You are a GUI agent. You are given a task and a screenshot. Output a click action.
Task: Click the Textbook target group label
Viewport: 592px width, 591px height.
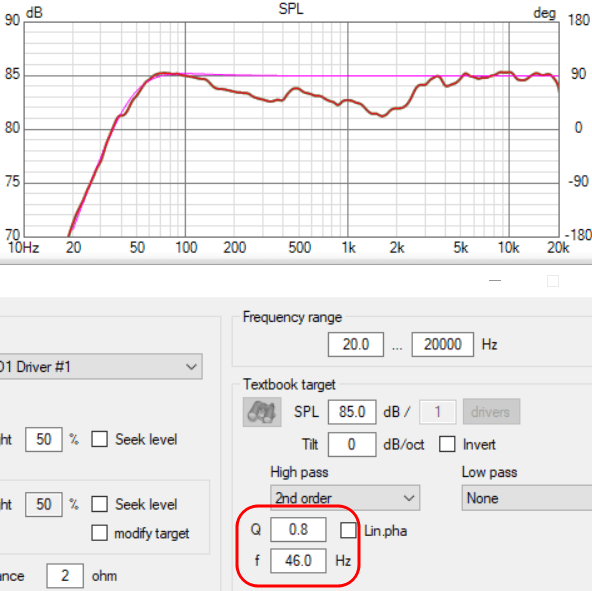(x=289, y=384)
